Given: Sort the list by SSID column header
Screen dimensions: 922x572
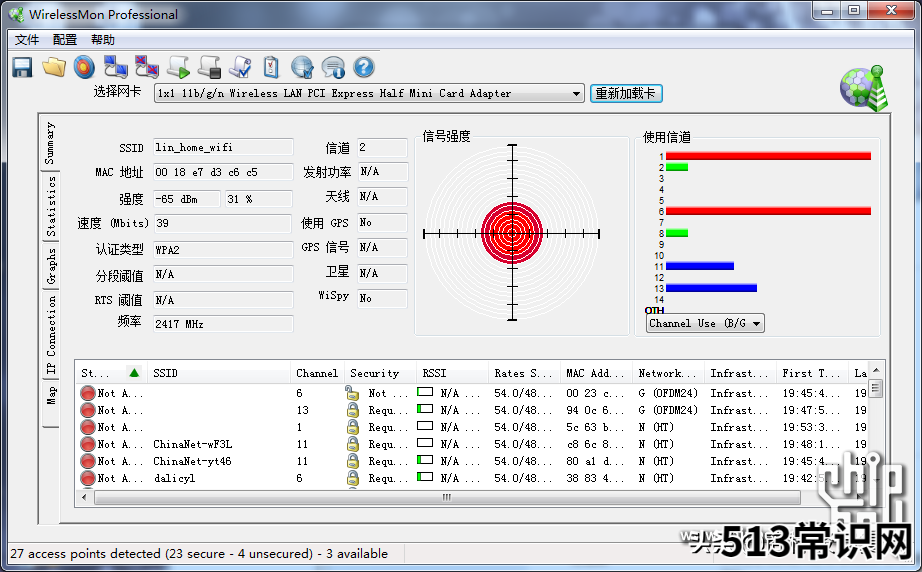Looking at the screenshot, I should 218,373.
